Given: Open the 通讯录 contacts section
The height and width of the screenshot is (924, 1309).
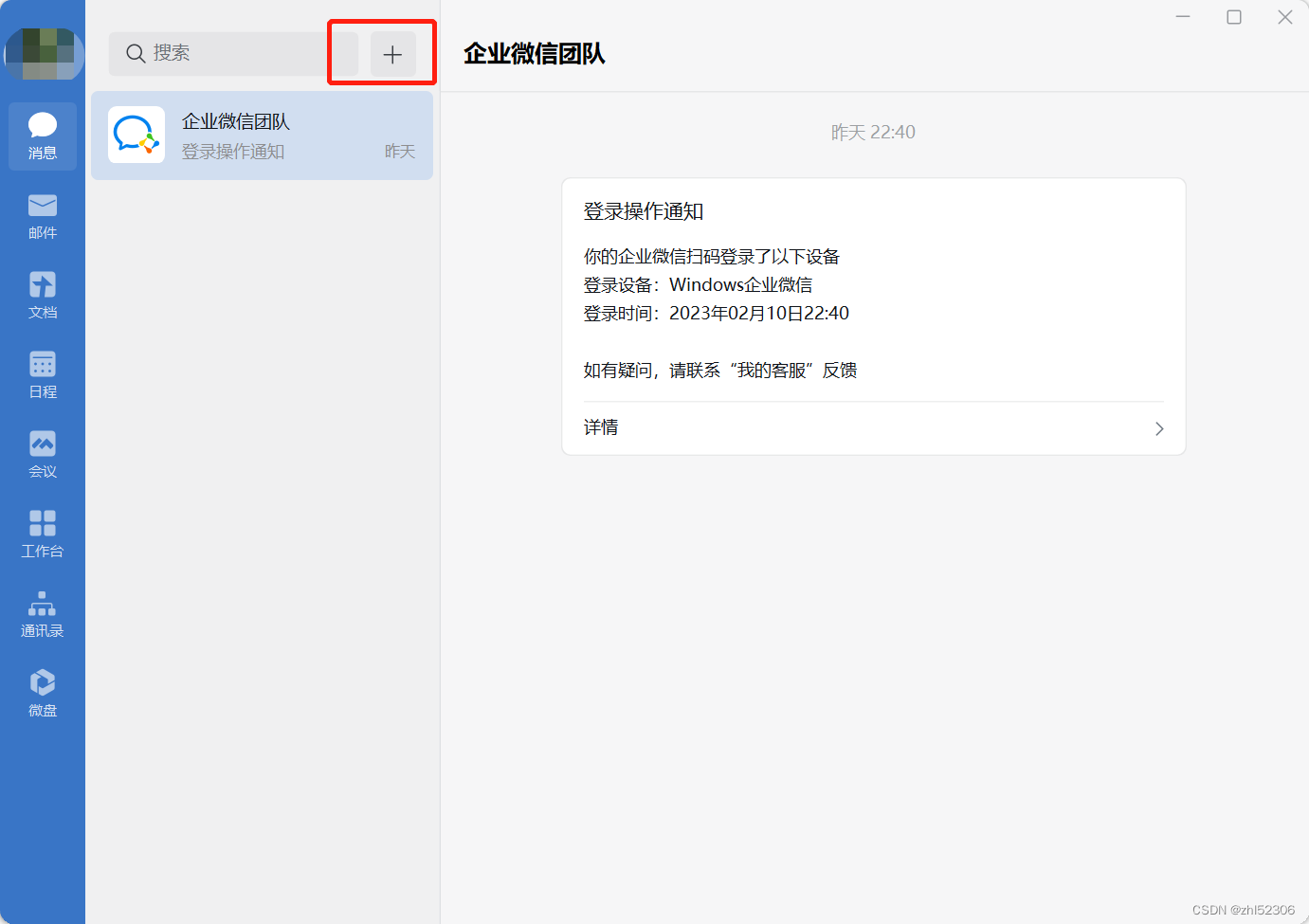Looking at the screenshot, I should coord(43,614).
